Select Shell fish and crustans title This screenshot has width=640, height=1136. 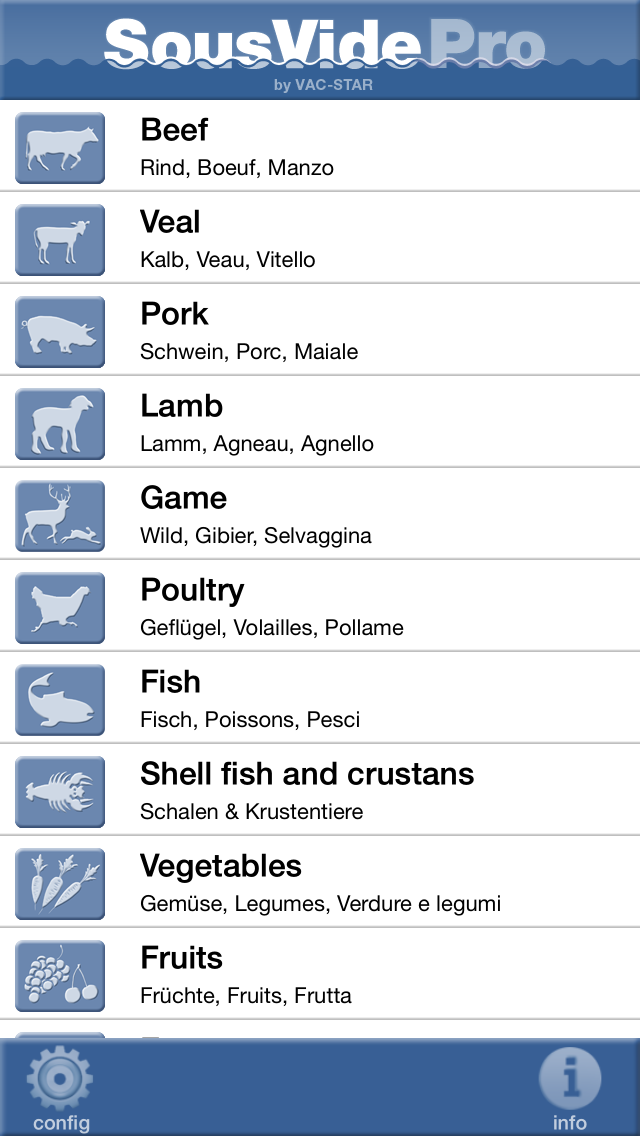[x=307, y=774]
